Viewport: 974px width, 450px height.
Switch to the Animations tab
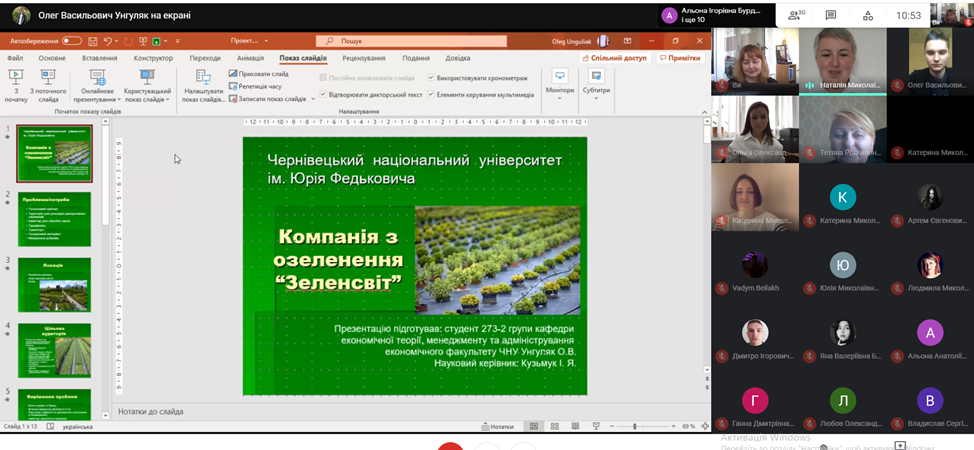pos(250,58)
